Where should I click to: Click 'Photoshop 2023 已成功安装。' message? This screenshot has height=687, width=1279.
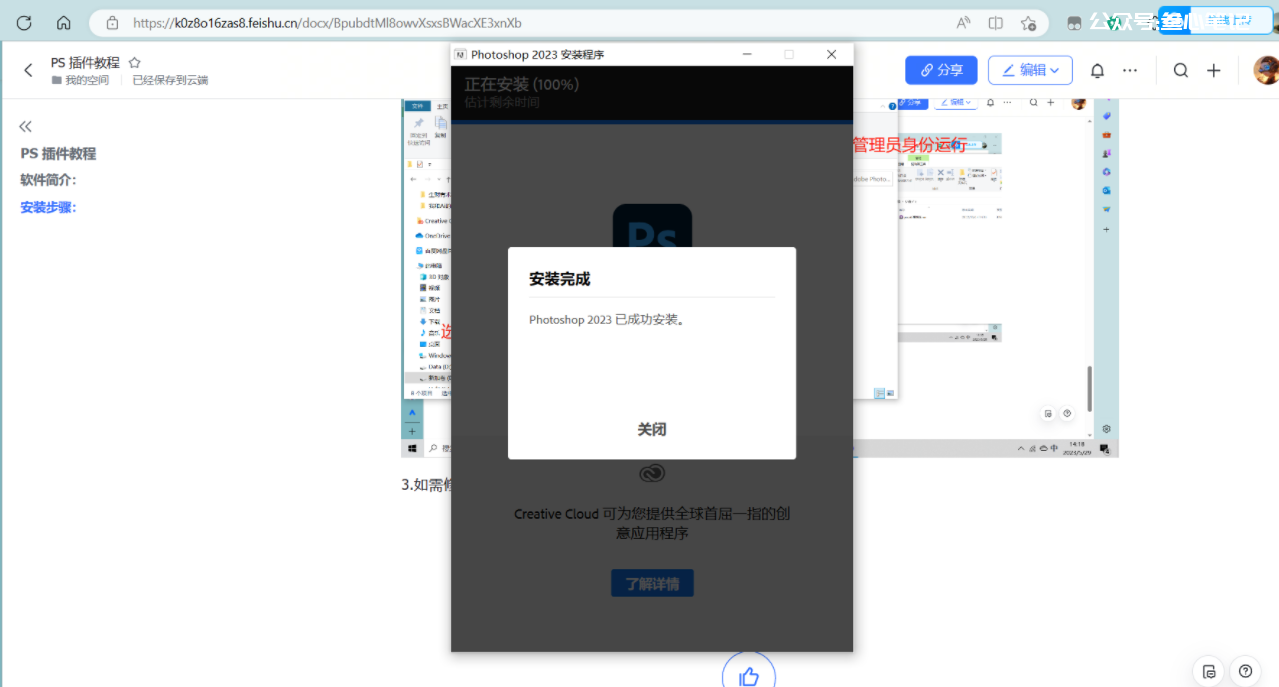coord(607,320)
